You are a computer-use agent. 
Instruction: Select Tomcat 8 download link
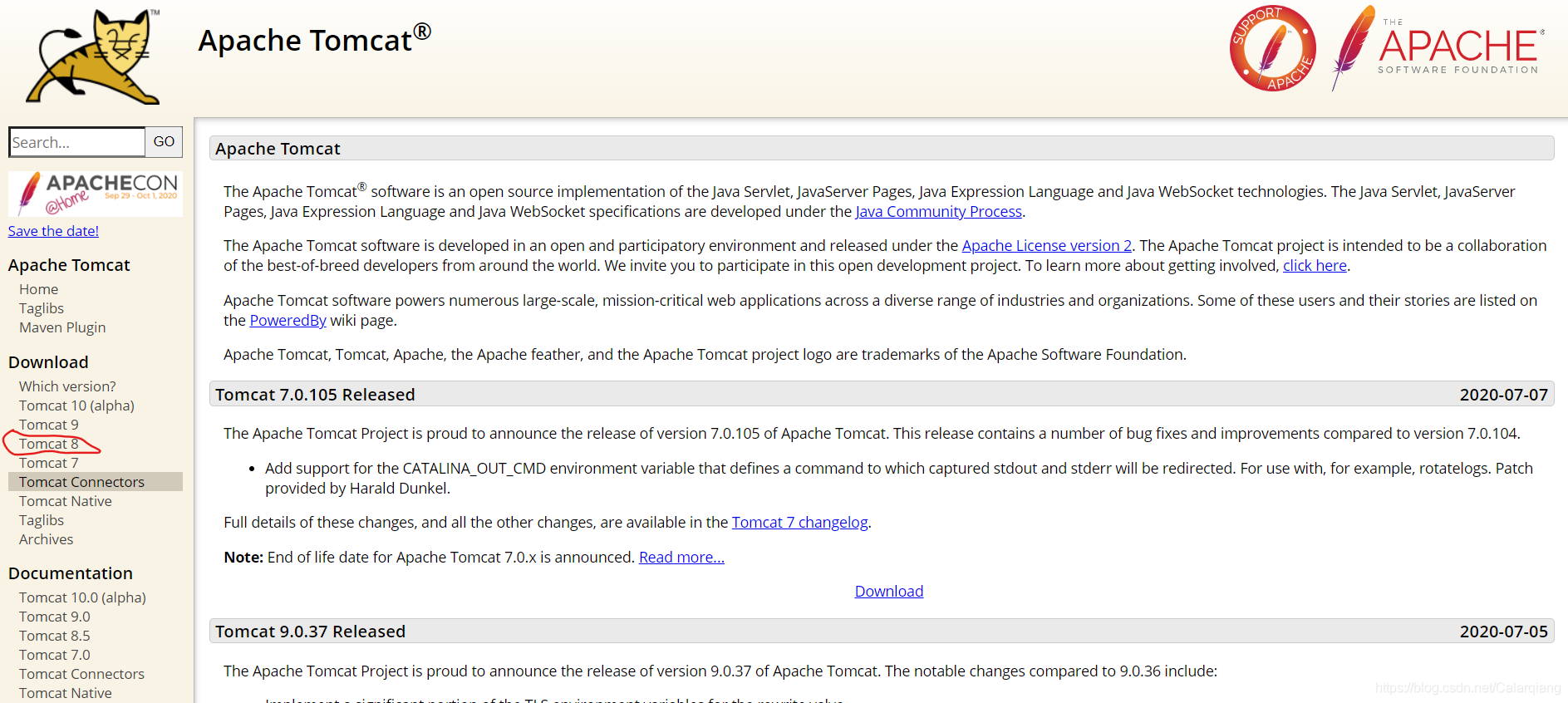(x=49, y=444)
